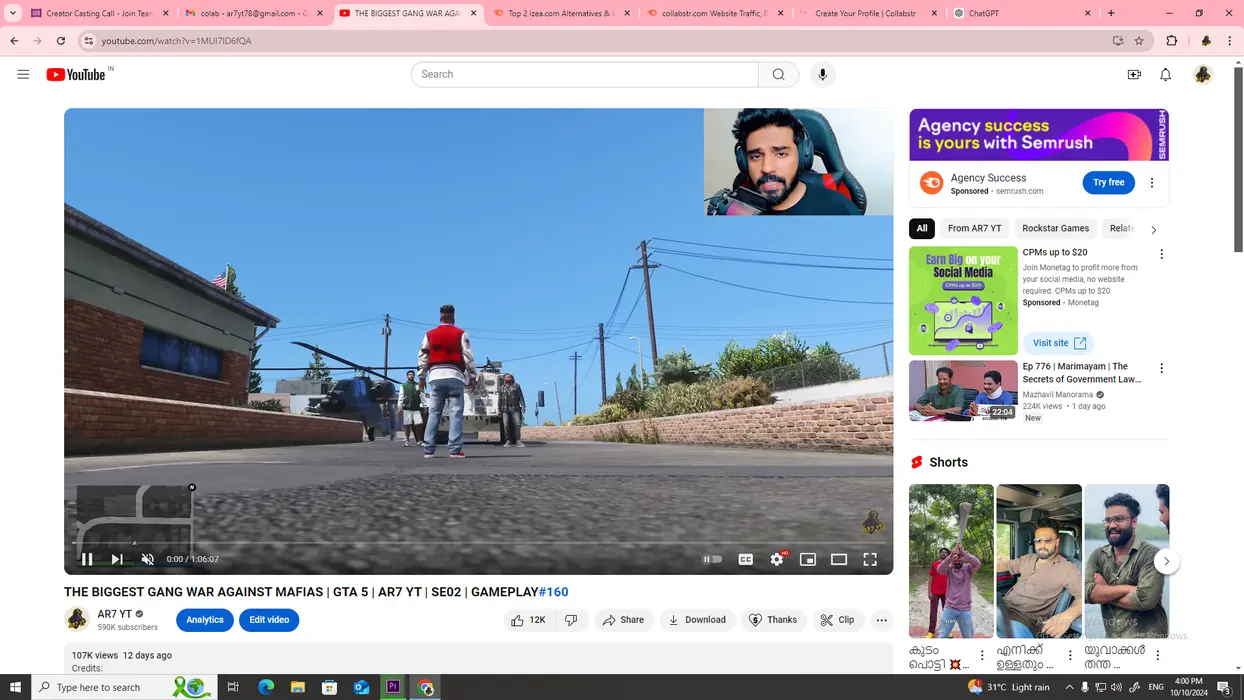1244x700 pixels.
Task: Open the Semrush banner ad image
Action: pos(1039,135)
